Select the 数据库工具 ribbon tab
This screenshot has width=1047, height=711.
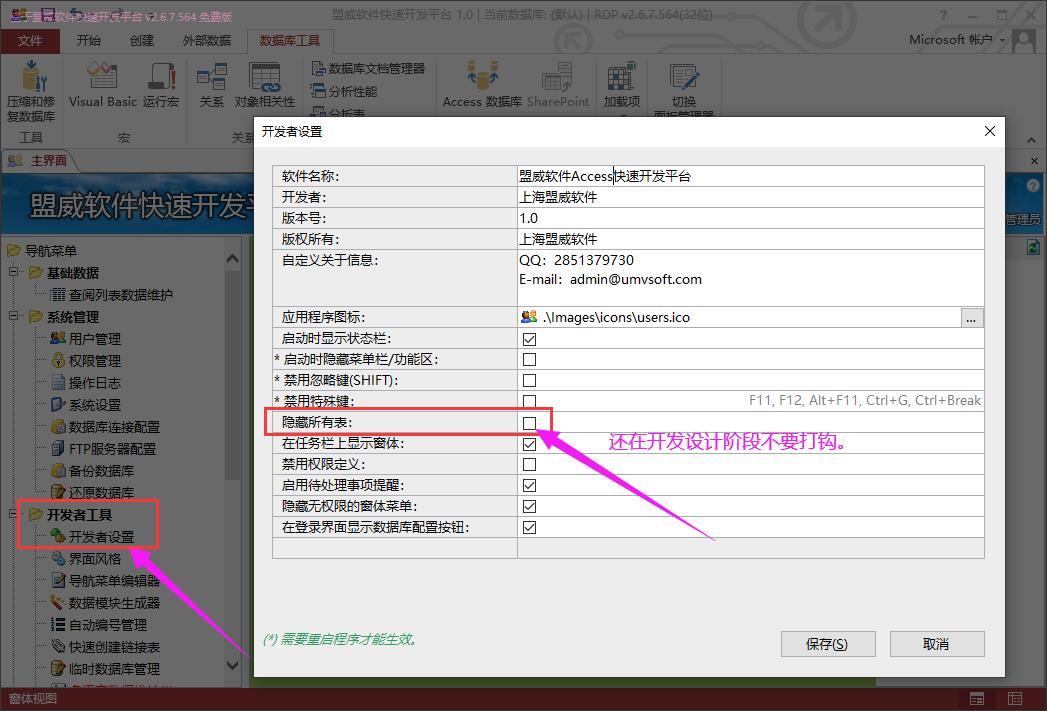click(290, 41)
